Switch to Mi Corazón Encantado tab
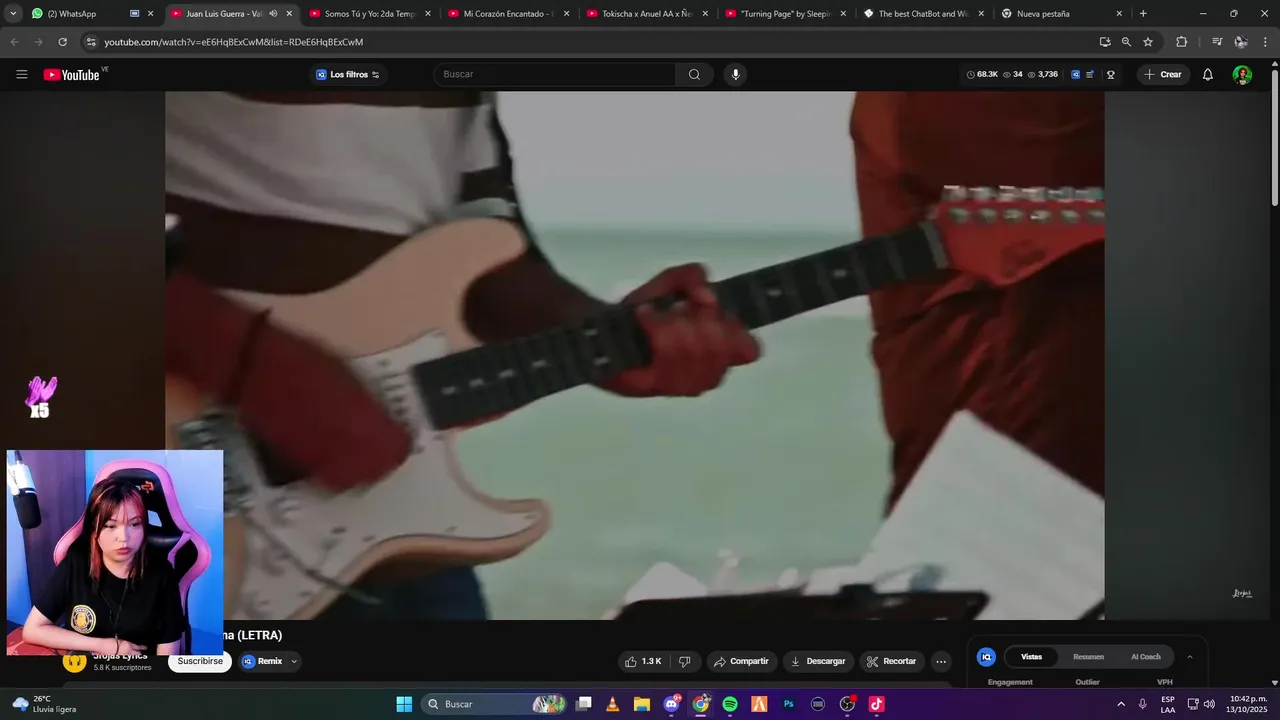The height and width of the screenshot is (720, 1280). (x=508, y=14)
